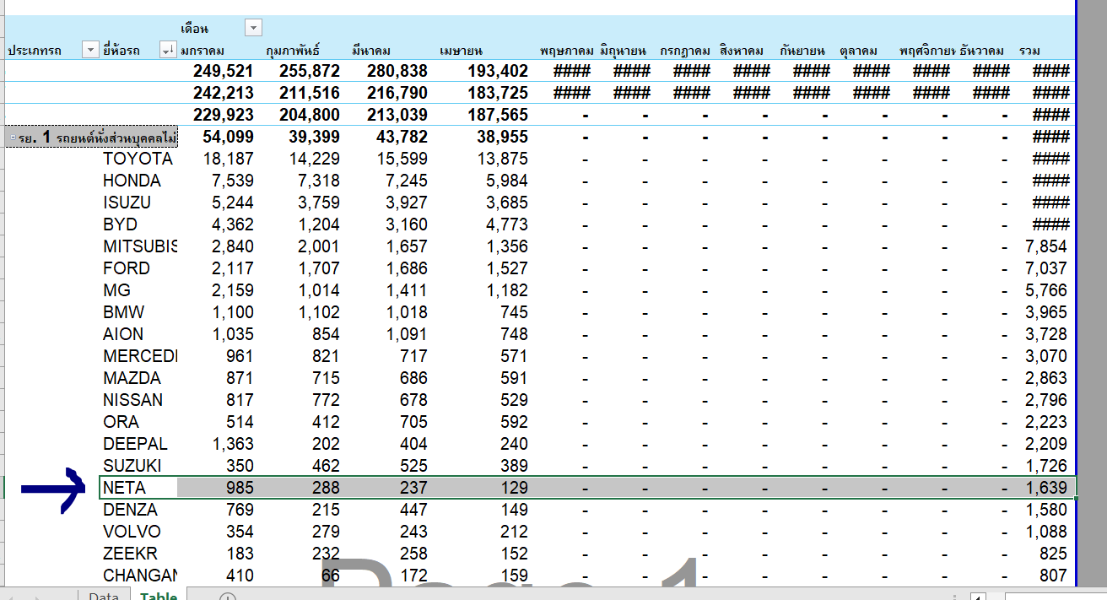Click DEEPAL January value 1,363
The image size is (1107, 600).
click(x=233, y=443)
